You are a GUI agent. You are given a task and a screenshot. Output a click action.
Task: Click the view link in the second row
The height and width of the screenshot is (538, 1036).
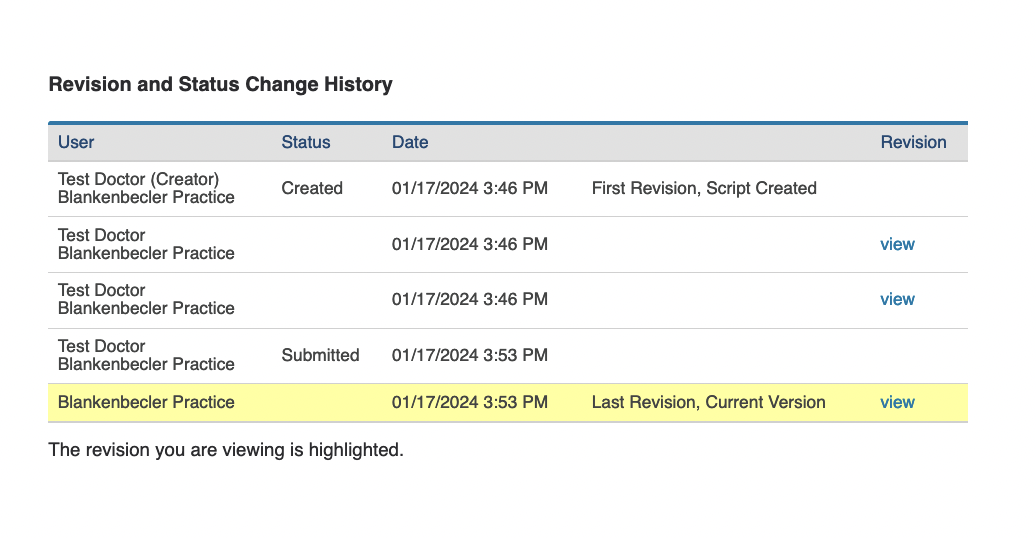897,245
